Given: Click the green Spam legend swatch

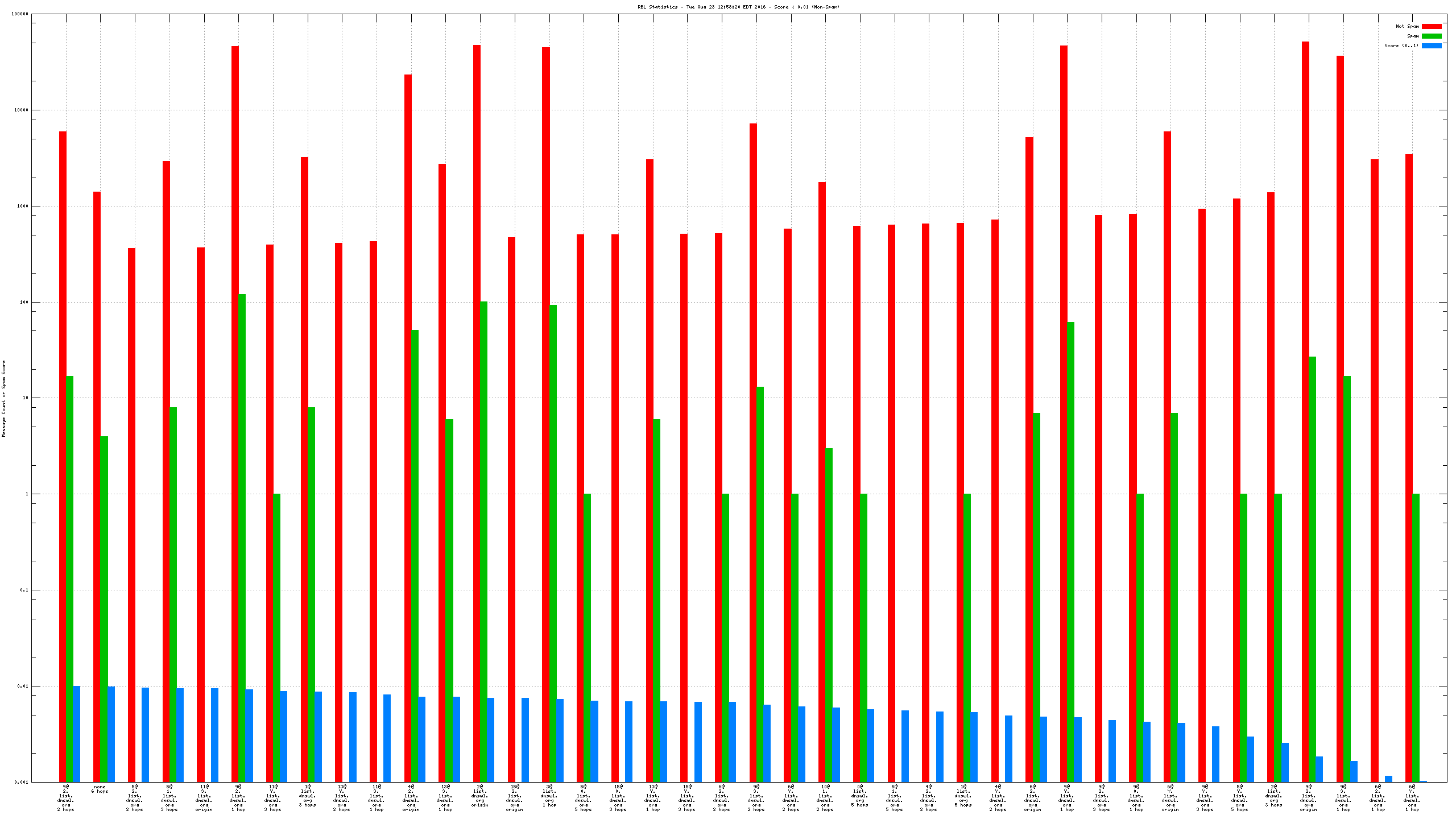Looking at the screenshot, I should (x=1432, y=36).
